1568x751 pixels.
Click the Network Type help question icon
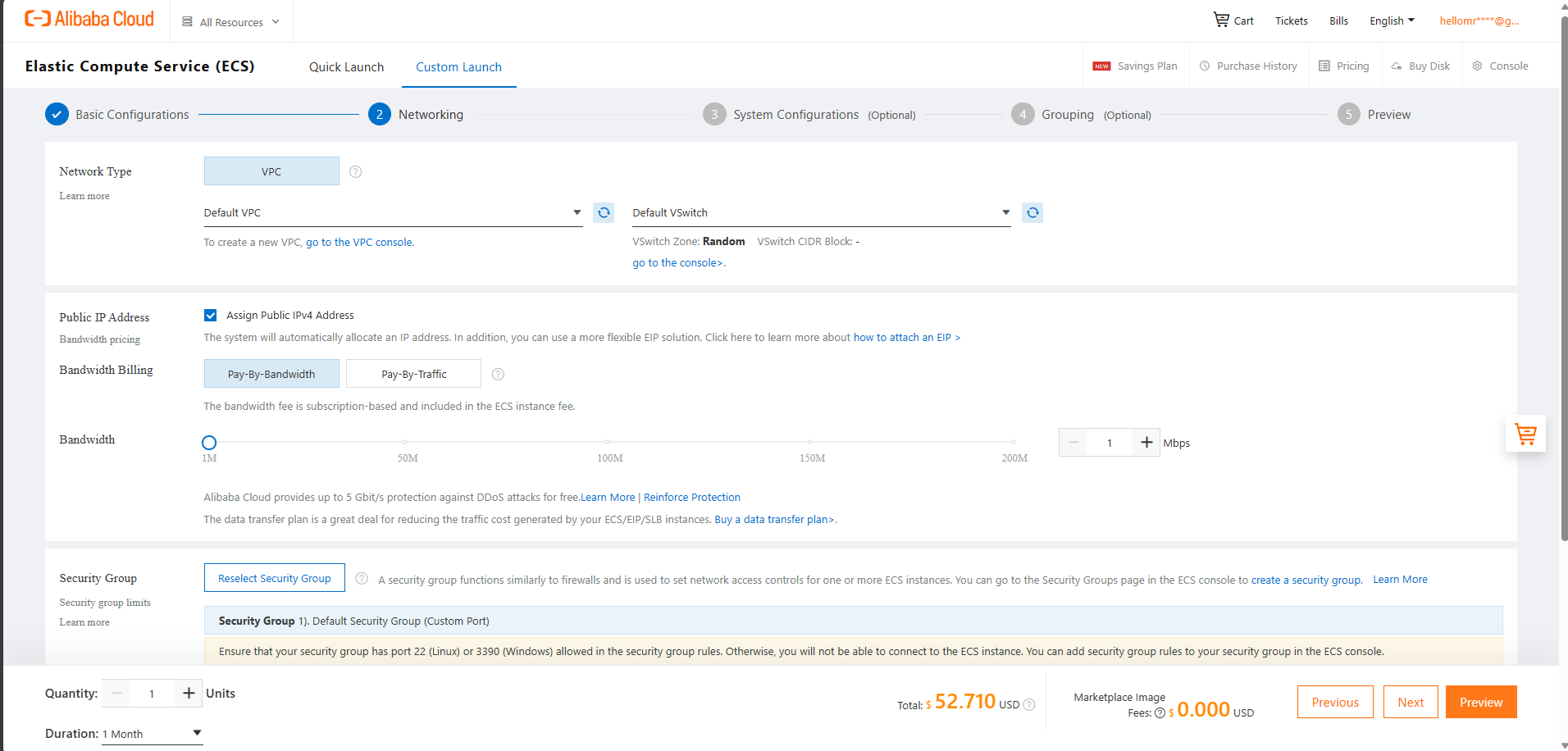(x=355, y=171)
